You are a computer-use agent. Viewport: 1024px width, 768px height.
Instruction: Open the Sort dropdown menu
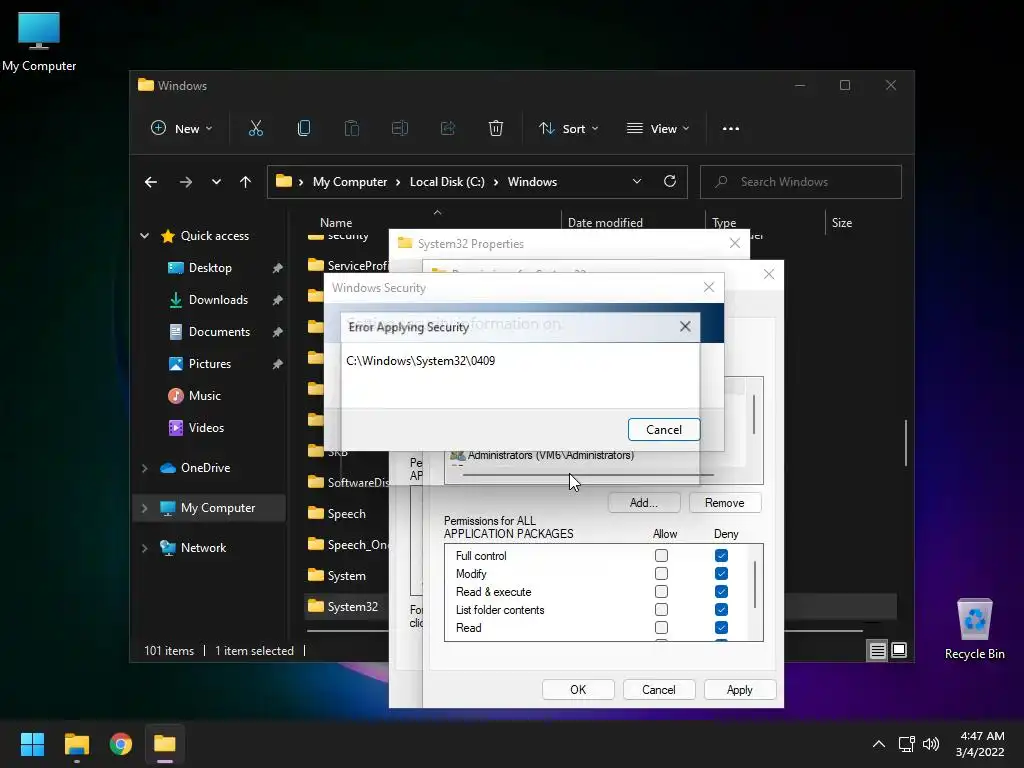coord(568,129)
